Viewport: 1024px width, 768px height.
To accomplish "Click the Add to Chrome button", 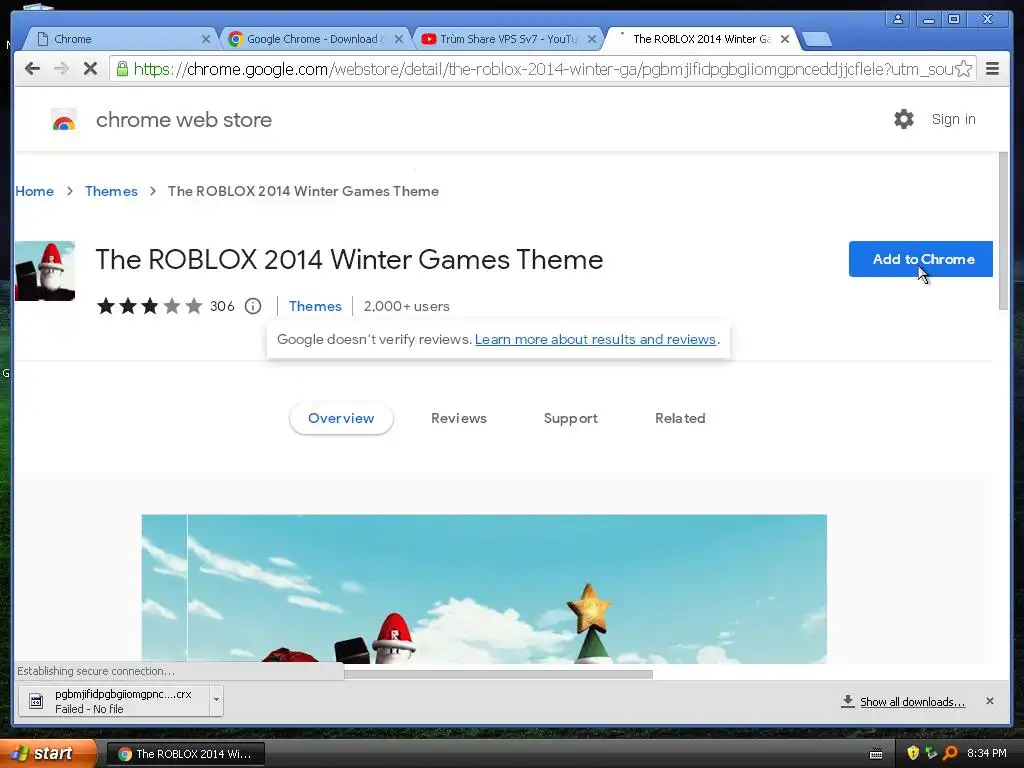I will pos(921,259).
